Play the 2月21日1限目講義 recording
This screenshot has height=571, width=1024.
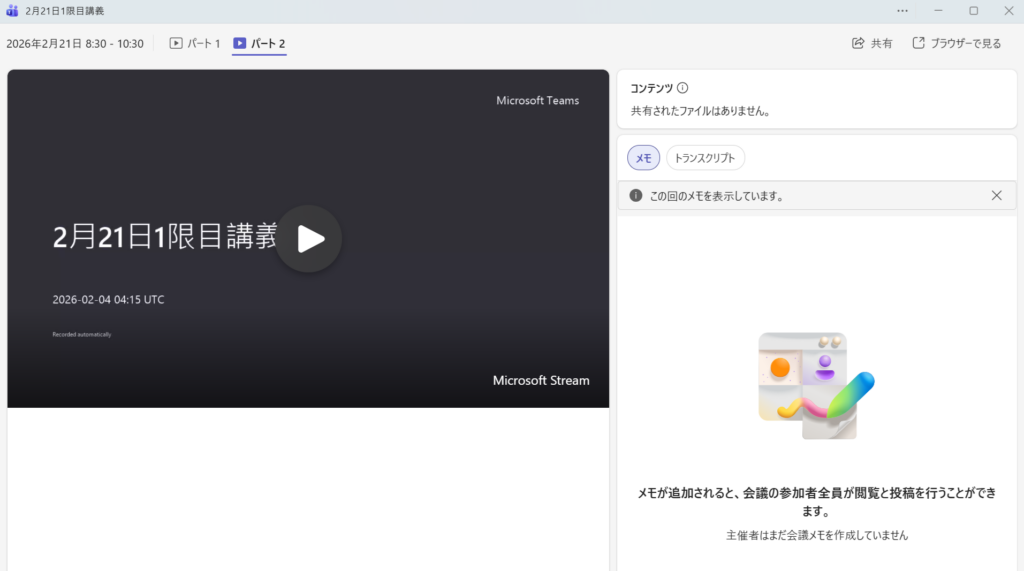(309, 239)
